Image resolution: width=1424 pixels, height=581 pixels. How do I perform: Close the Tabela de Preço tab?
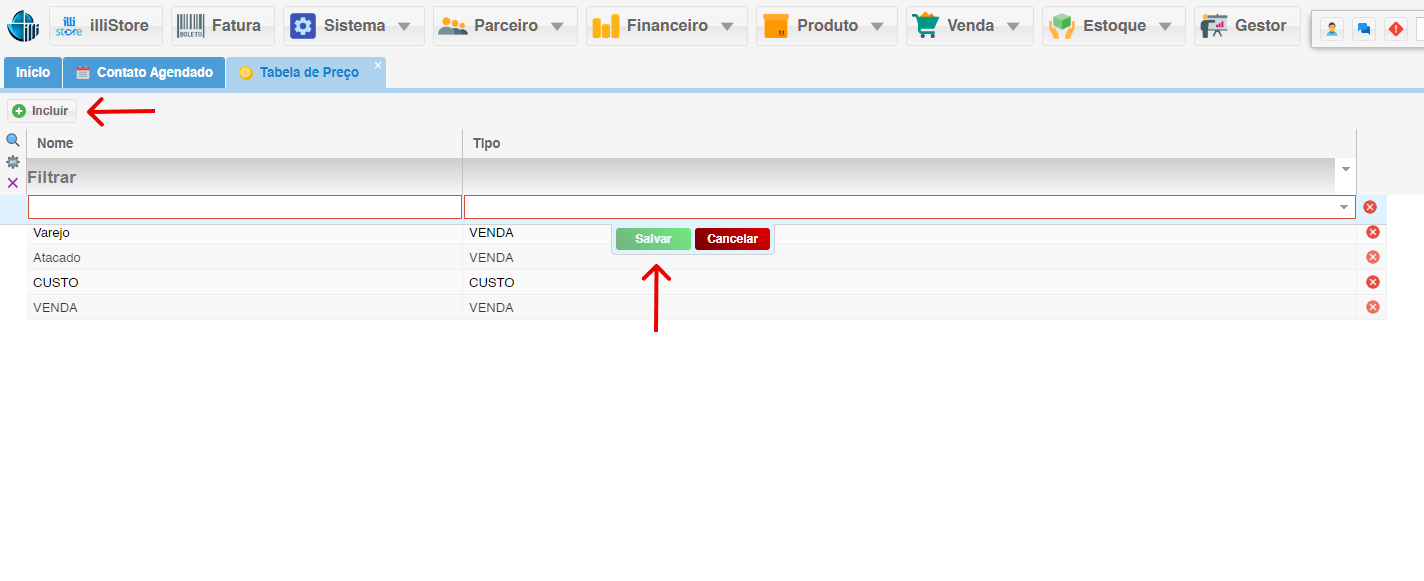tap(378, 65)
